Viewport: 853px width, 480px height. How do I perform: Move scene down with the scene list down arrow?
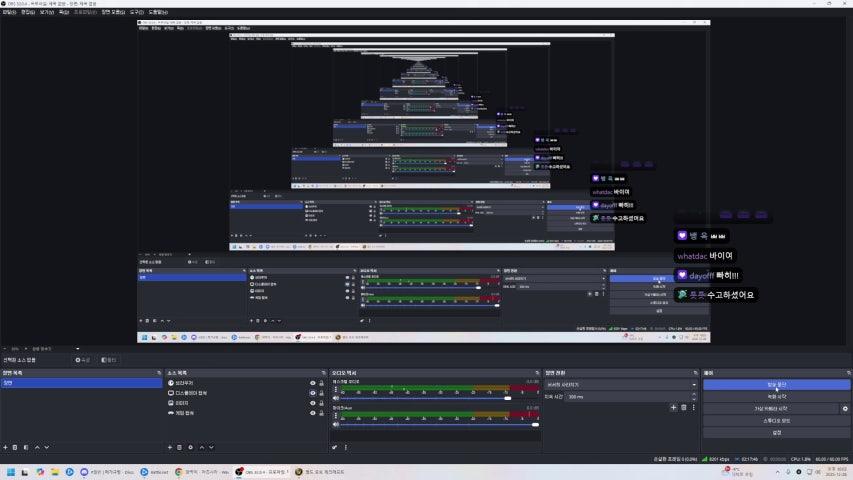(x=47, y=447)
